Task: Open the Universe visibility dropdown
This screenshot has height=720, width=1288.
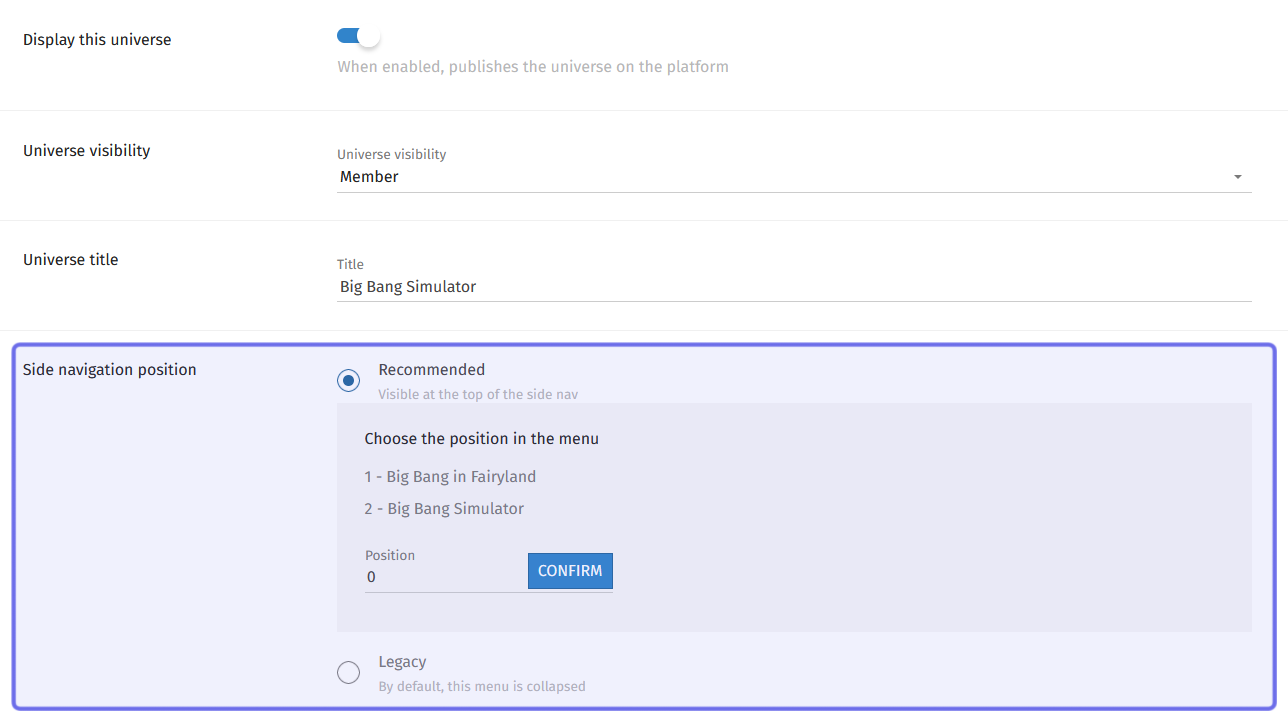Action: pos(794,177)
